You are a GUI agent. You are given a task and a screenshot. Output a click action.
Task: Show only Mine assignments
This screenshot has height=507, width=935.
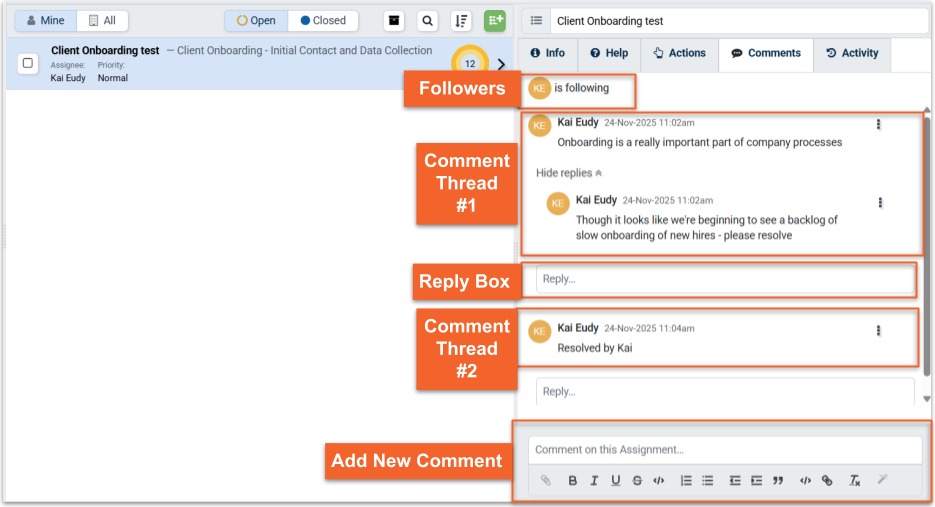click(x=46, y=20)
